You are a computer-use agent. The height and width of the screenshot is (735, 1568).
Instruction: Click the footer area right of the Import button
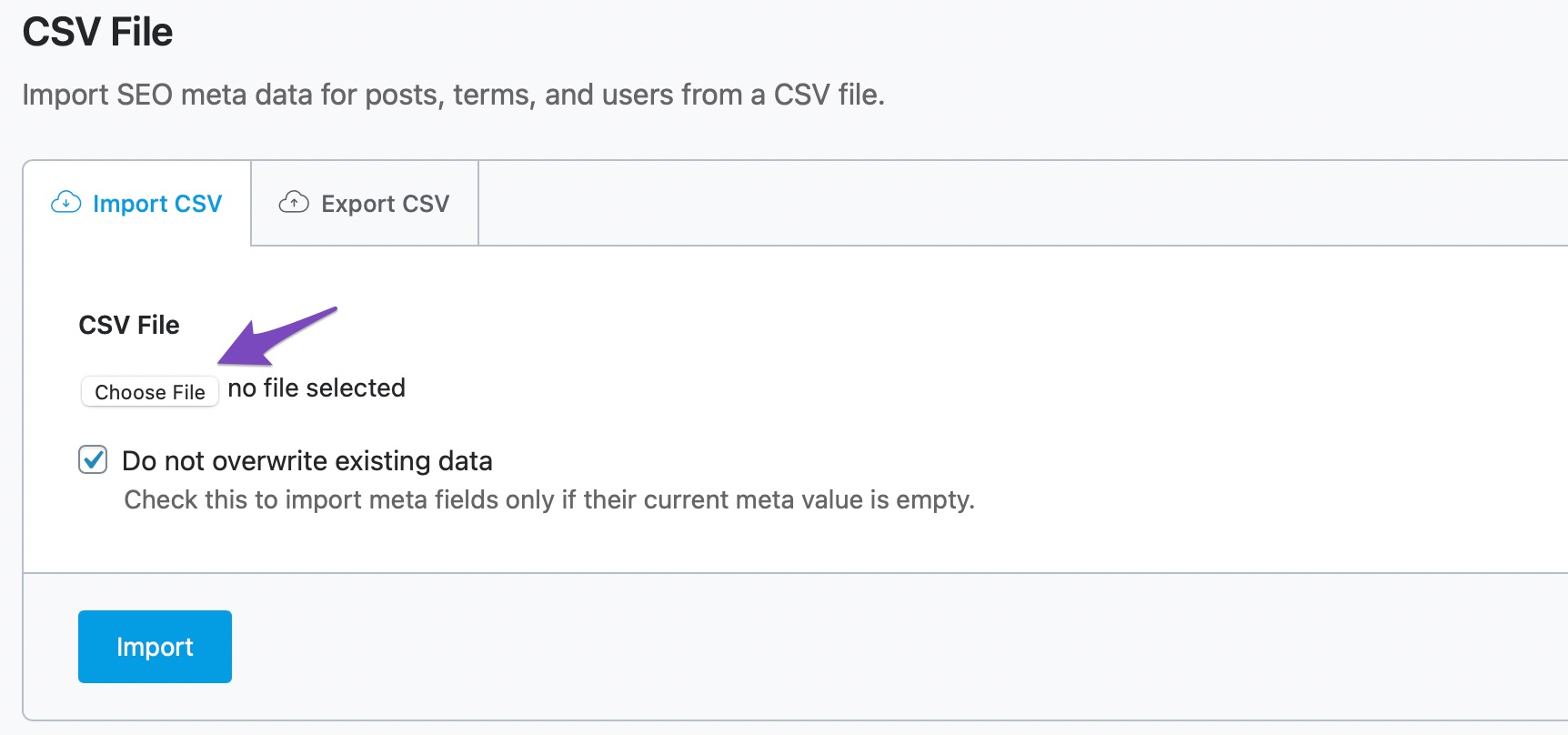(819, 647)
